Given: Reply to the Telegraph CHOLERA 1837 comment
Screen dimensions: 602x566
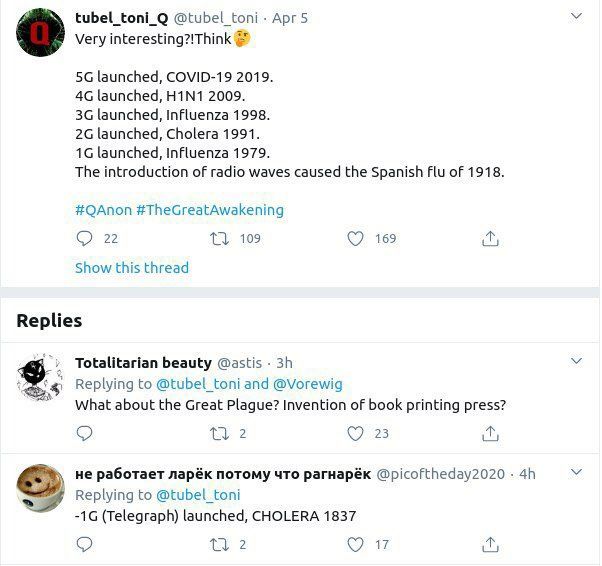Looking at the screenshot, I should click(x=84, y=544).
